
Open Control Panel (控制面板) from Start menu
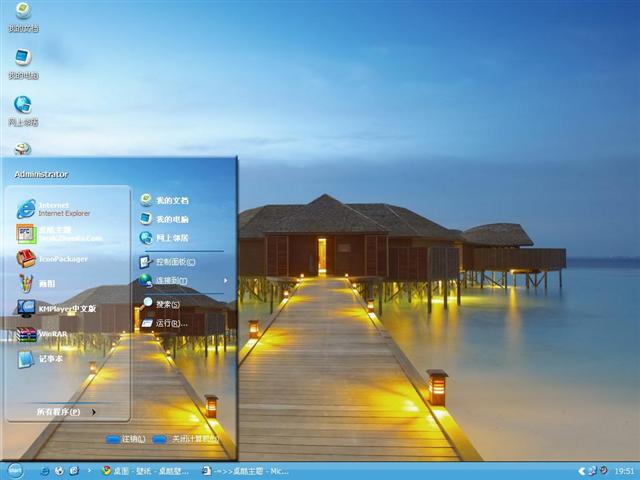tap(167, 262)
